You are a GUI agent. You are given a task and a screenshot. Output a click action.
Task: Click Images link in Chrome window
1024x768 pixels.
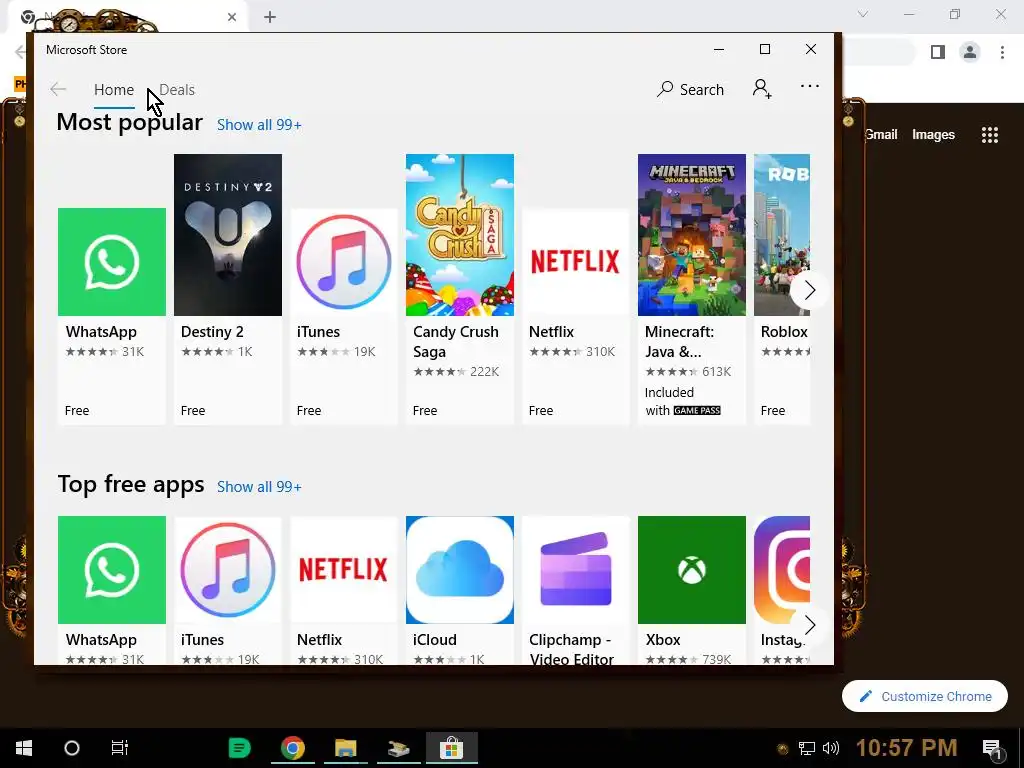(933, 135)
